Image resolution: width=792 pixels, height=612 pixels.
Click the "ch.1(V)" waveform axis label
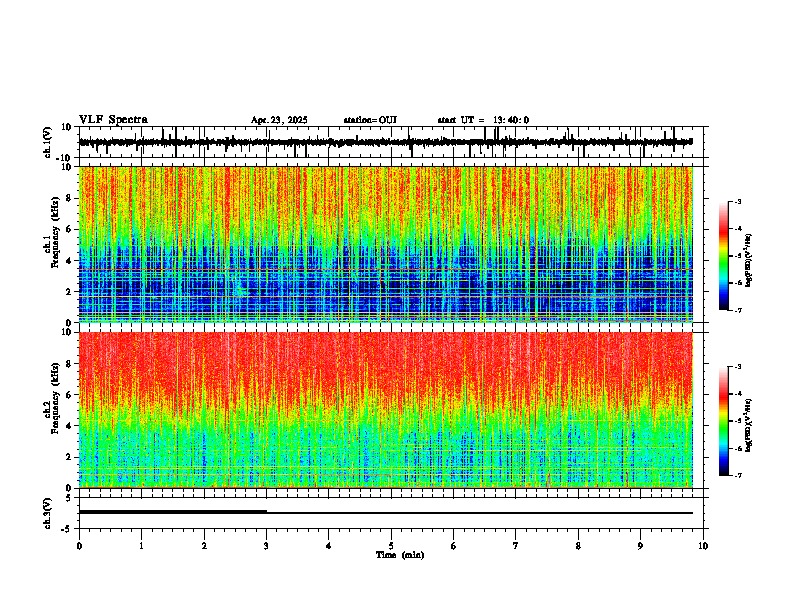tap(48, 142)
